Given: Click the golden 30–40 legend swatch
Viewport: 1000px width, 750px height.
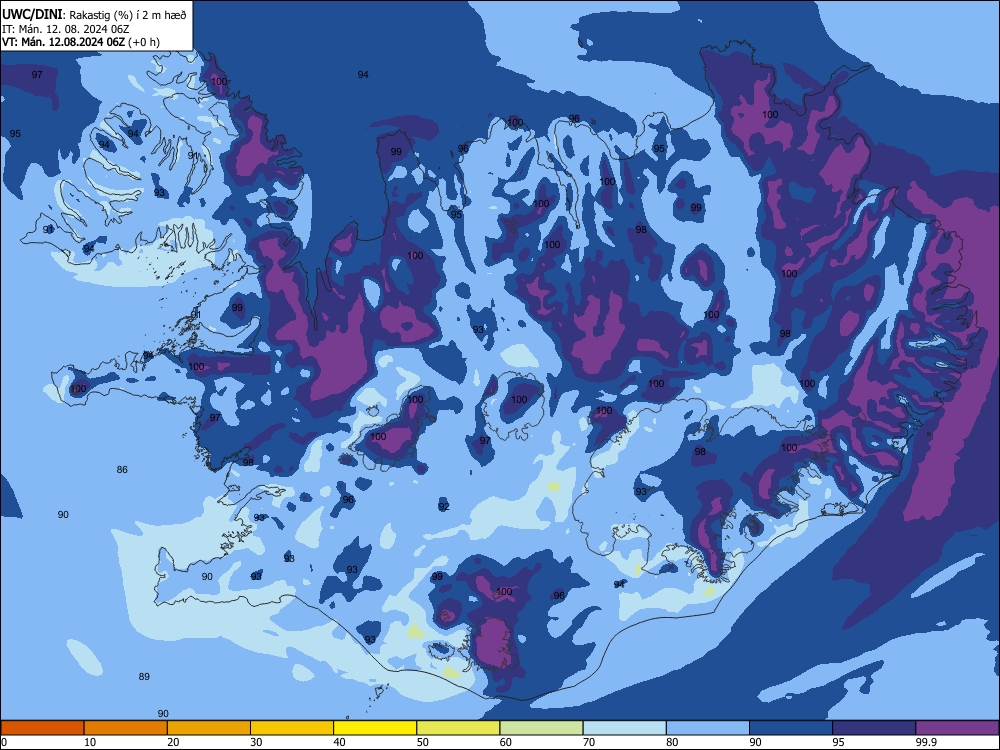Looking at the screenshot, I should click(x=292, y=728).
